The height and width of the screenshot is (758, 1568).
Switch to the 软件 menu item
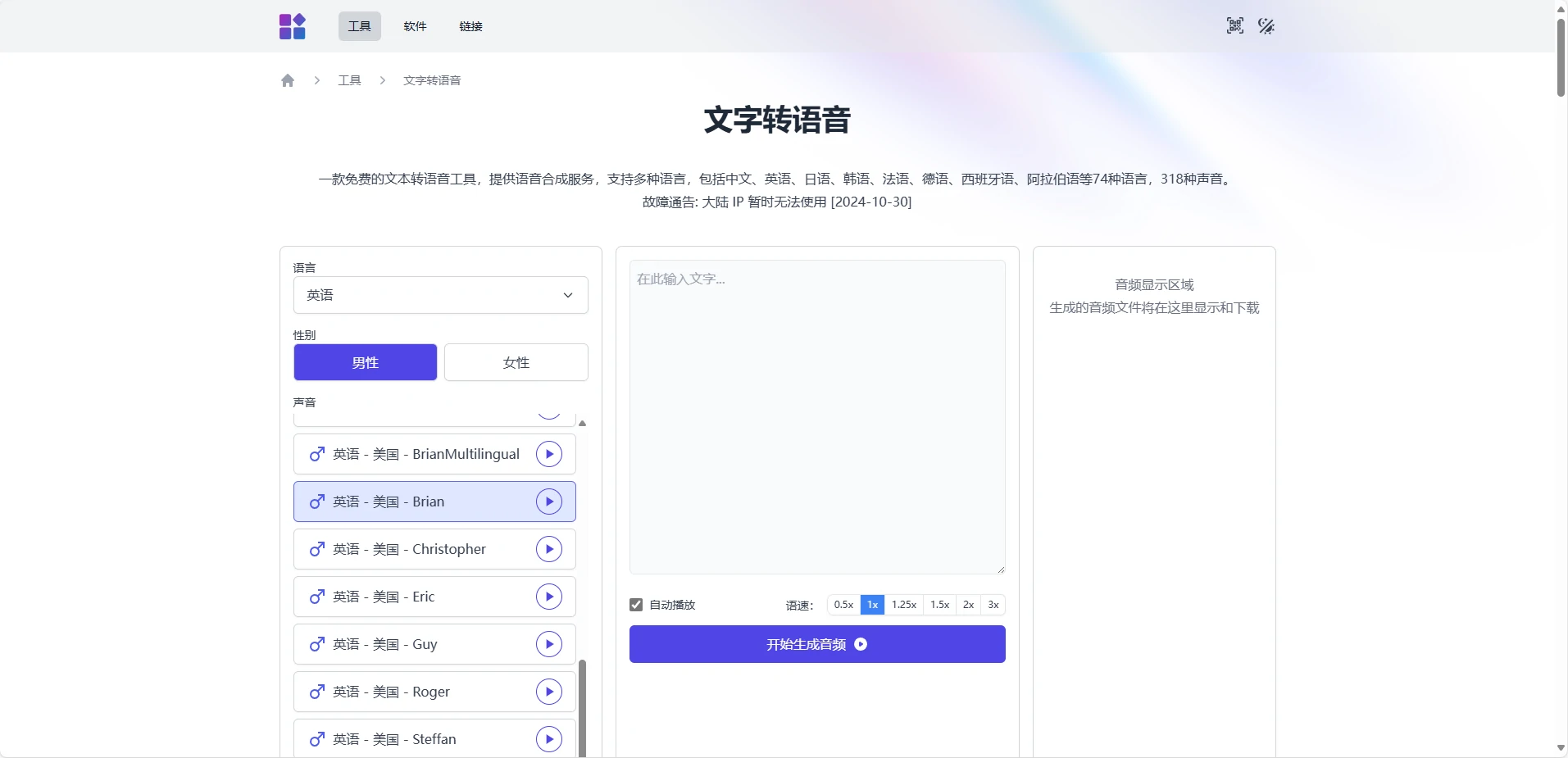coord(414,25)
